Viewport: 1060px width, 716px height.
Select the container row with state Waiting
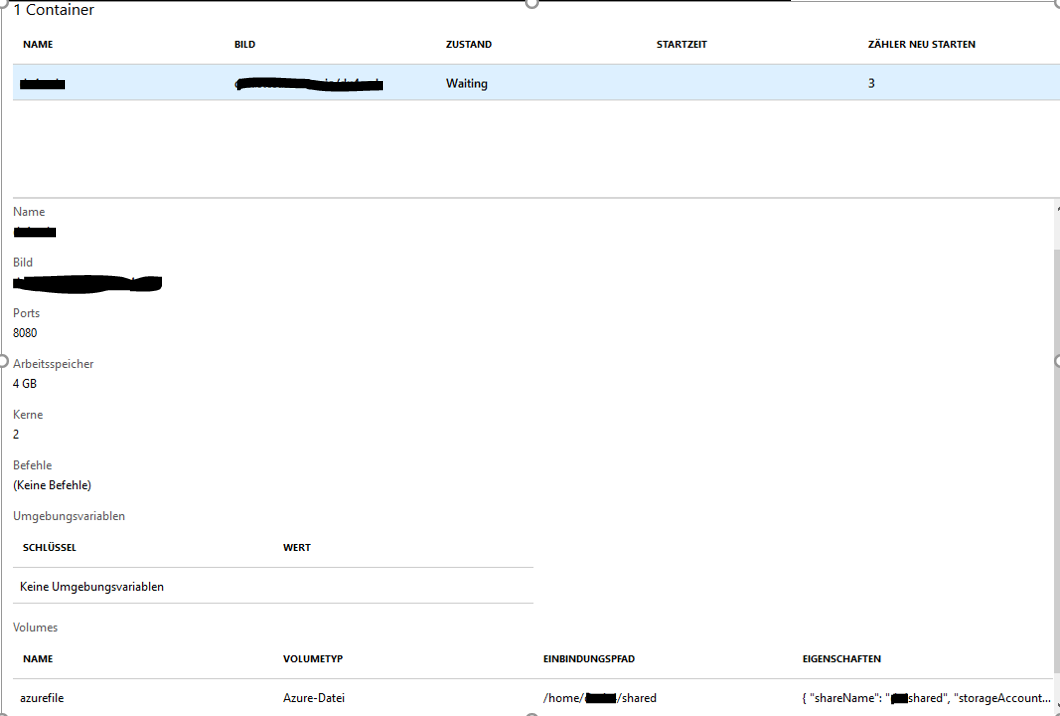[x=536, y=82]
